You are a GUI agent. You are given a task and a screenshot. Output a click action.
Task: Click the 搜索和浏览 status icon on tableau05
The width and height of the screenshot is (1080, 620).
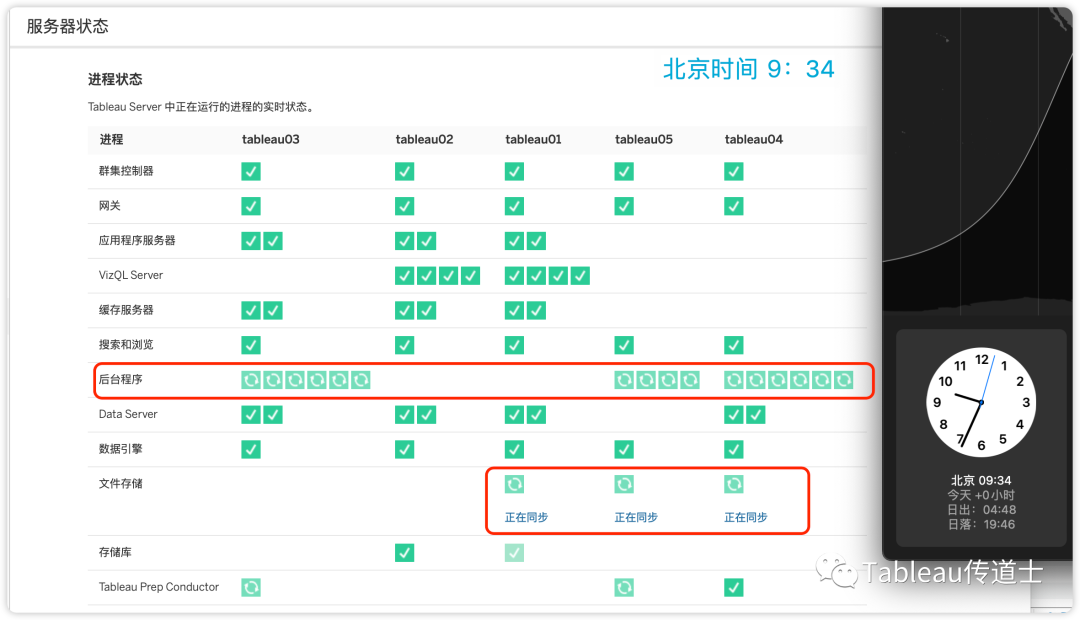coord(624,345)
